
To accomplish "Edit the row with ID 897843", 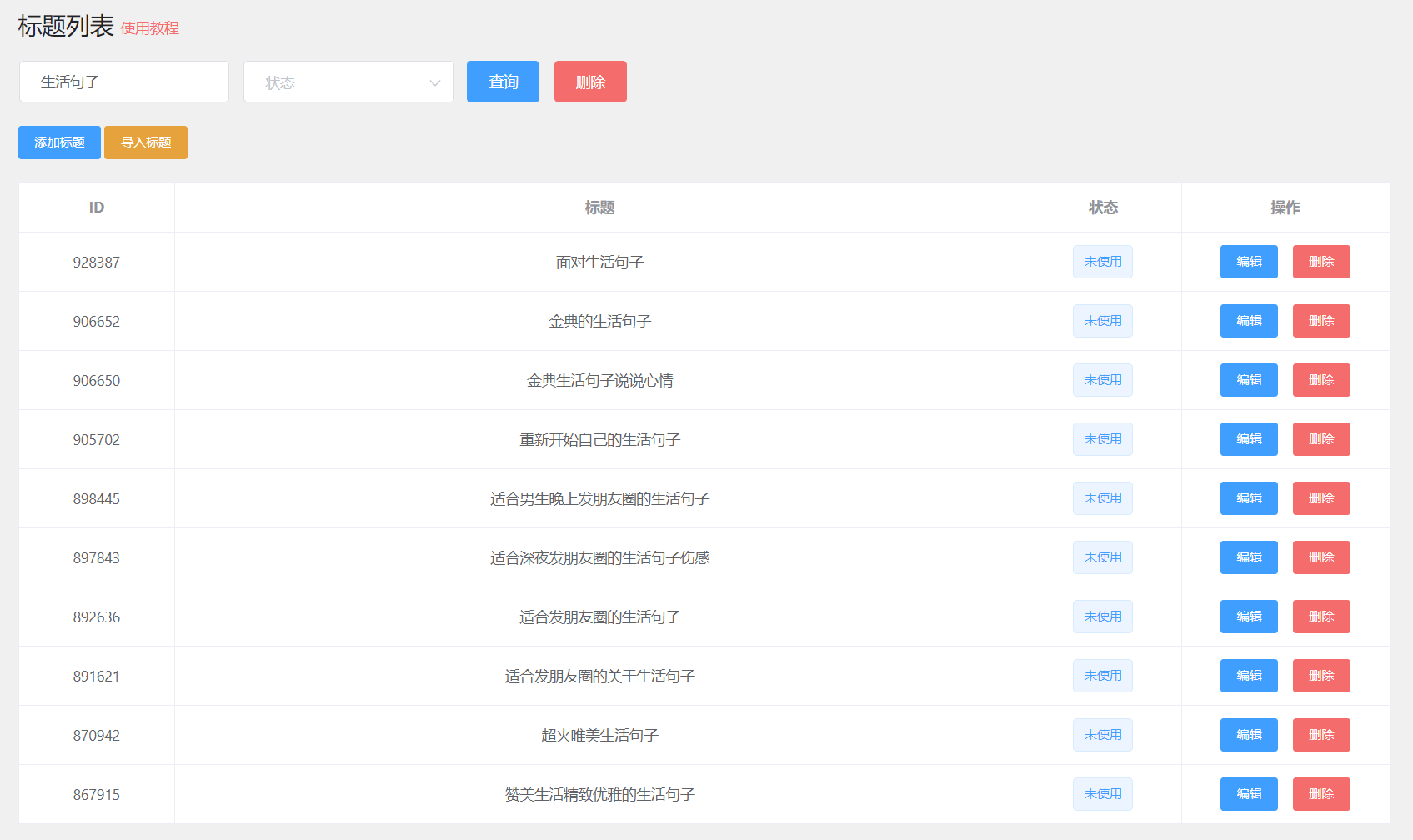I will click(x=1249, y=557).
